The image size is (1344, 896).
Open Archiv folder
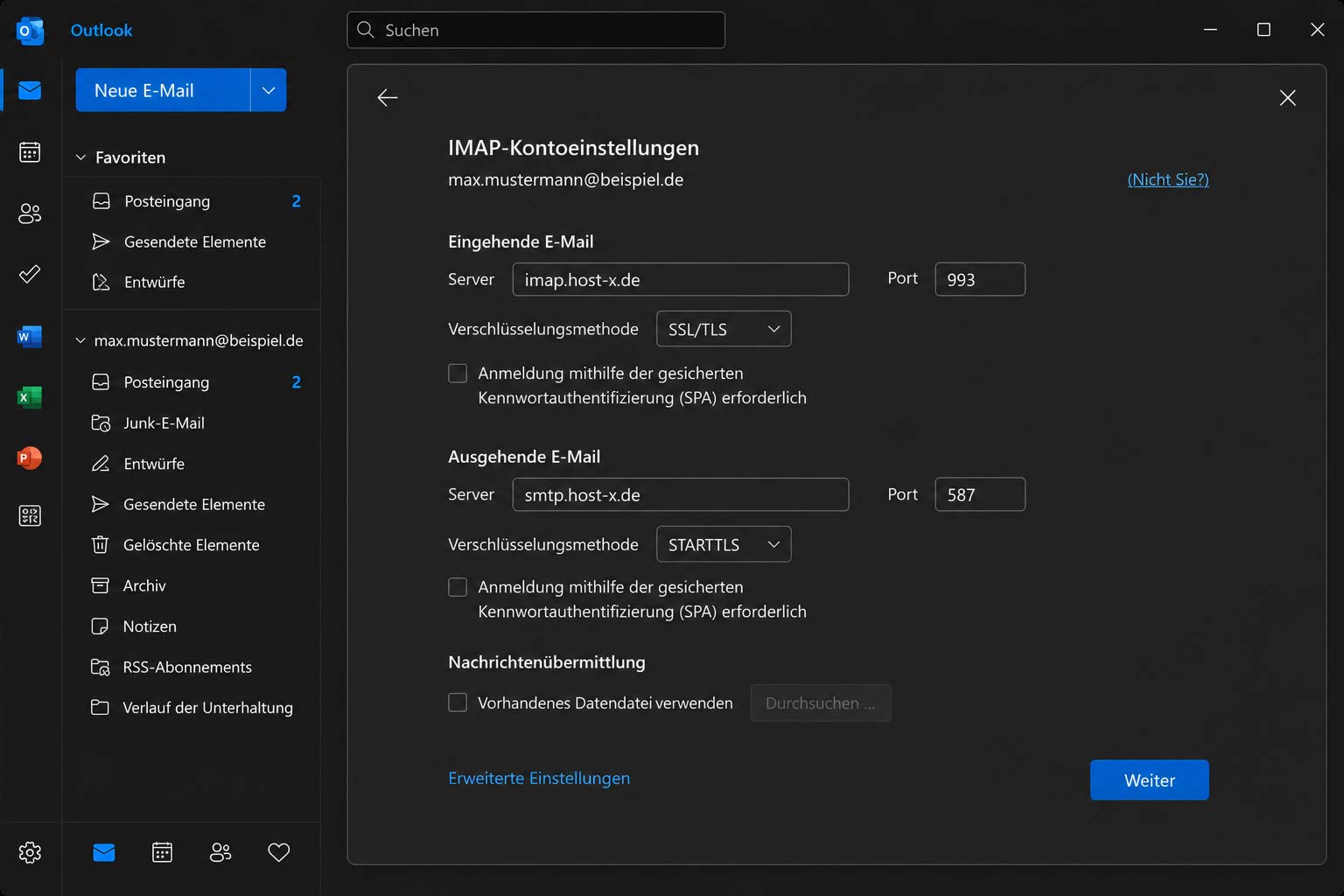[x=192, y=585]
